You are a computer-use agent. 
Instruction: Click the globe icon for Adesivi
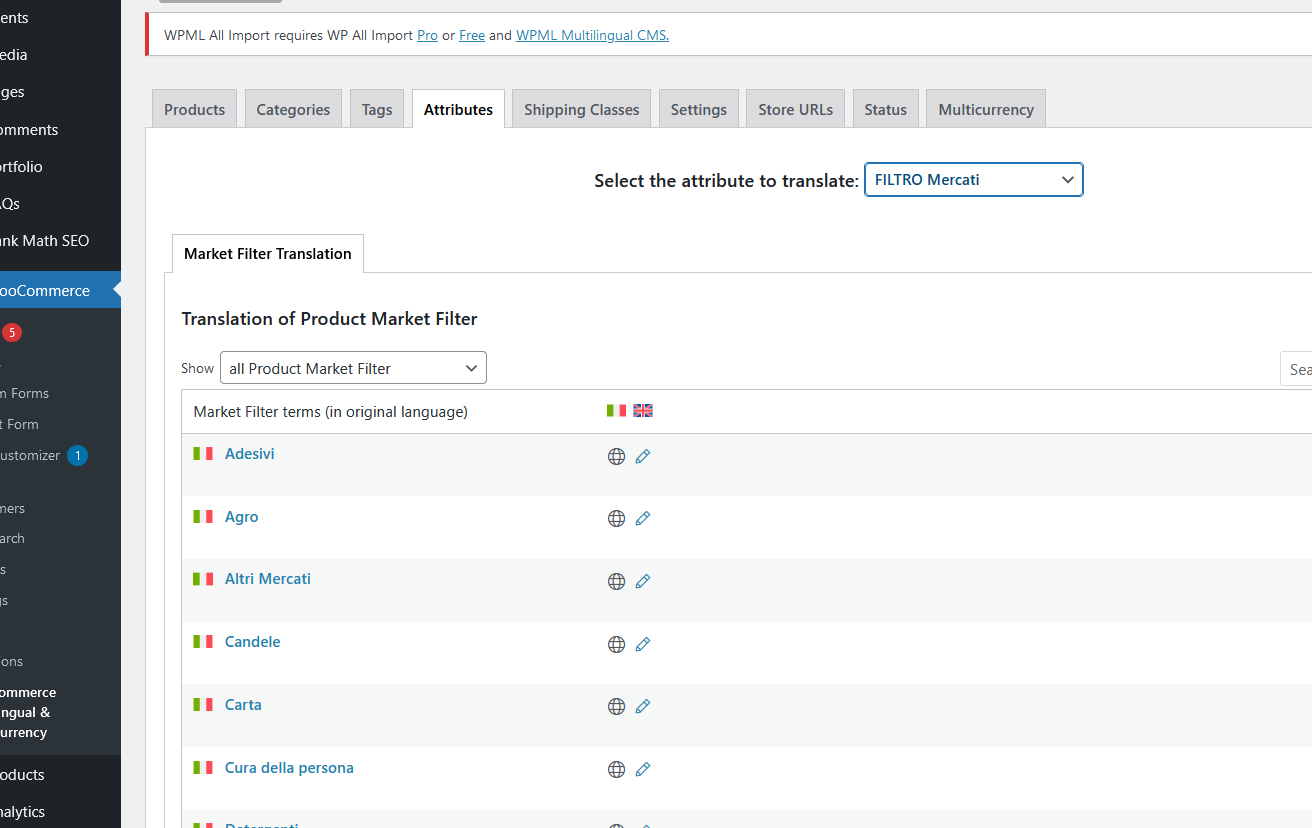pos(616,456)
